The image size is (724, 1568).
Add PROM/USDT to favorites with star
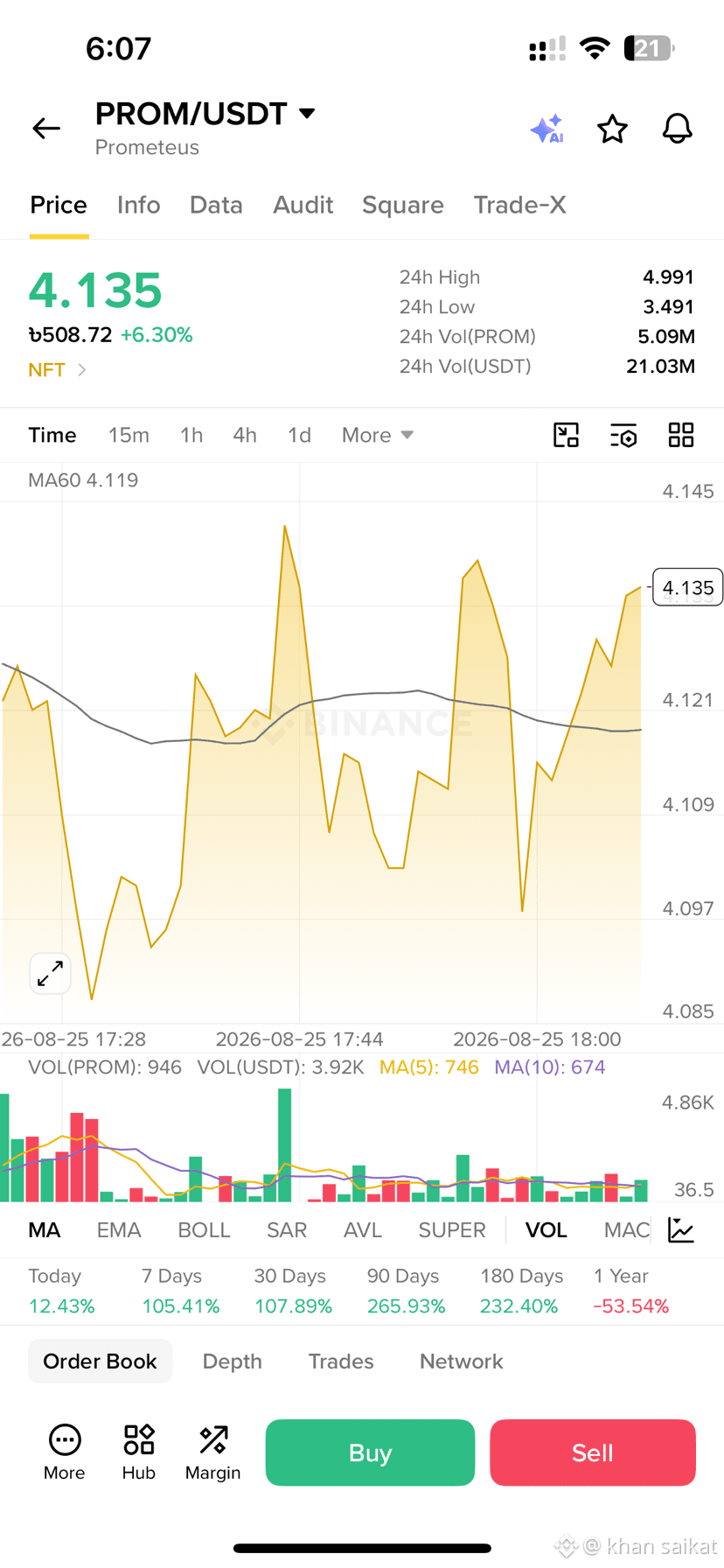(612, 129)
